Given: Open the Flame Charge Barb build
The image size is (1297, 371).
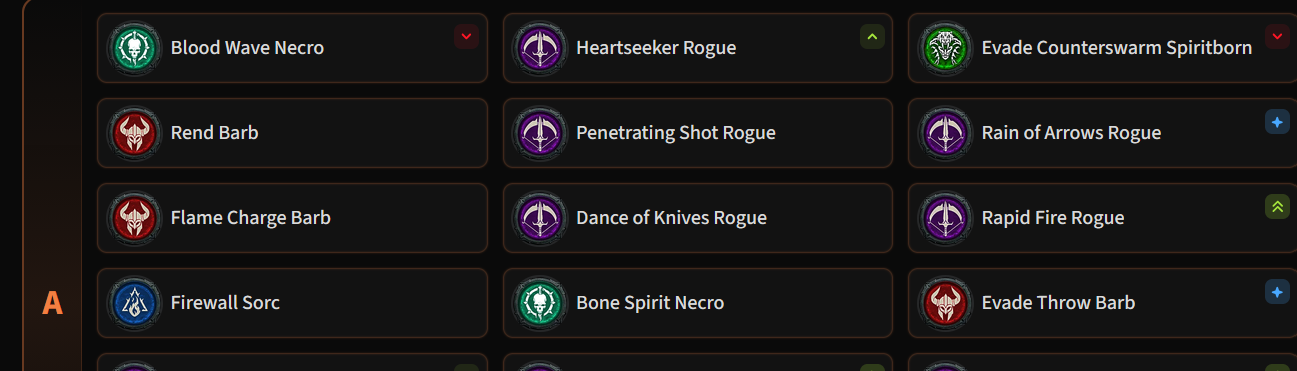Looking at the screenshot, I should [x=292, y=218].
